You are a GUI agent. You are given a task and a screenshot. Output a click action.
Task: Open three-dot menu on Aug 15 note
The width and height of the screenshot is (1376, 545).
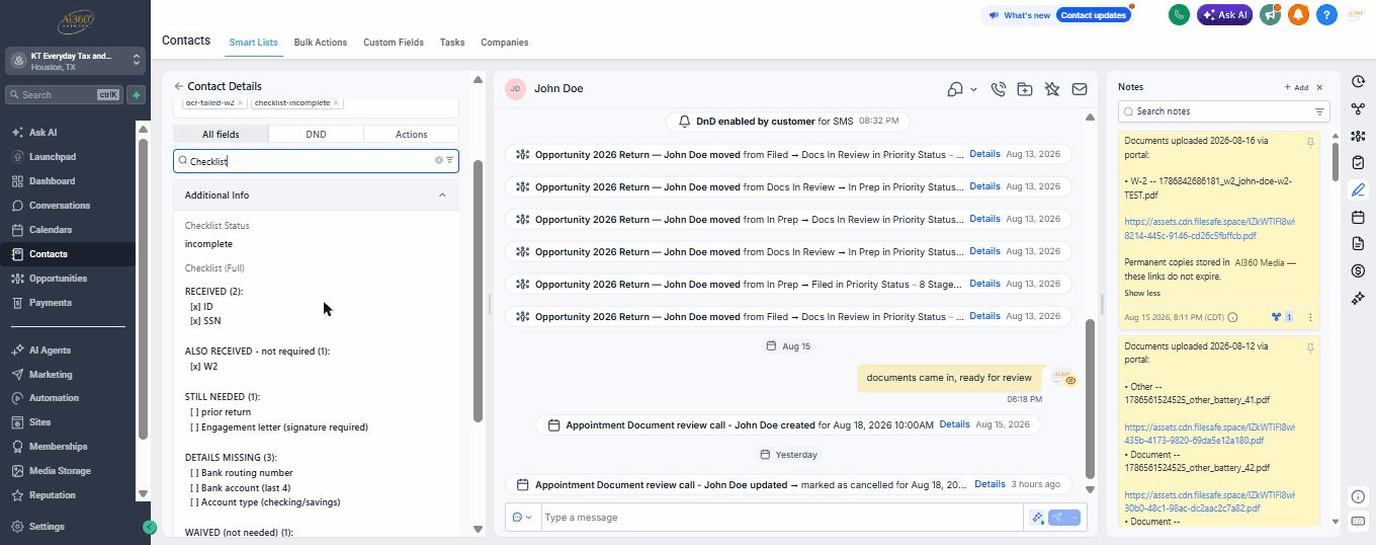[x=1310, y=317]
